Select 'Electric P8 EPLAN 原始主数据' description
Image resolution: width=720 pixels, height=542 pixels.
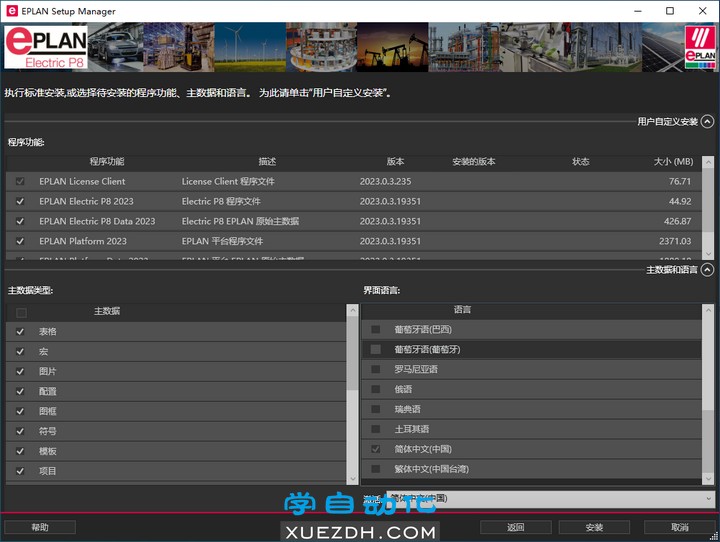point(240,221)
